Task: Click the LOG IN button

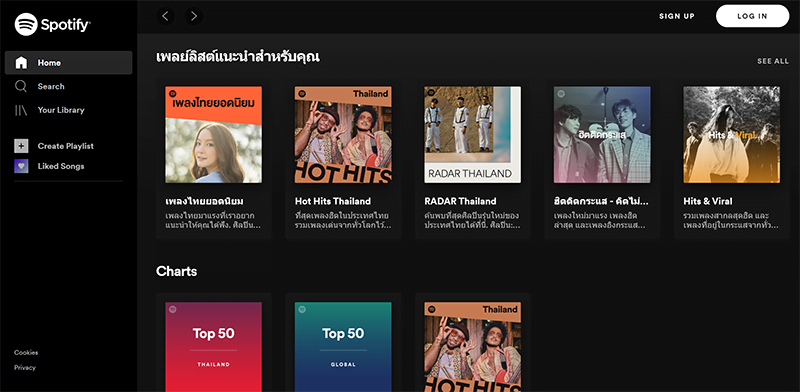Action: 753,16
